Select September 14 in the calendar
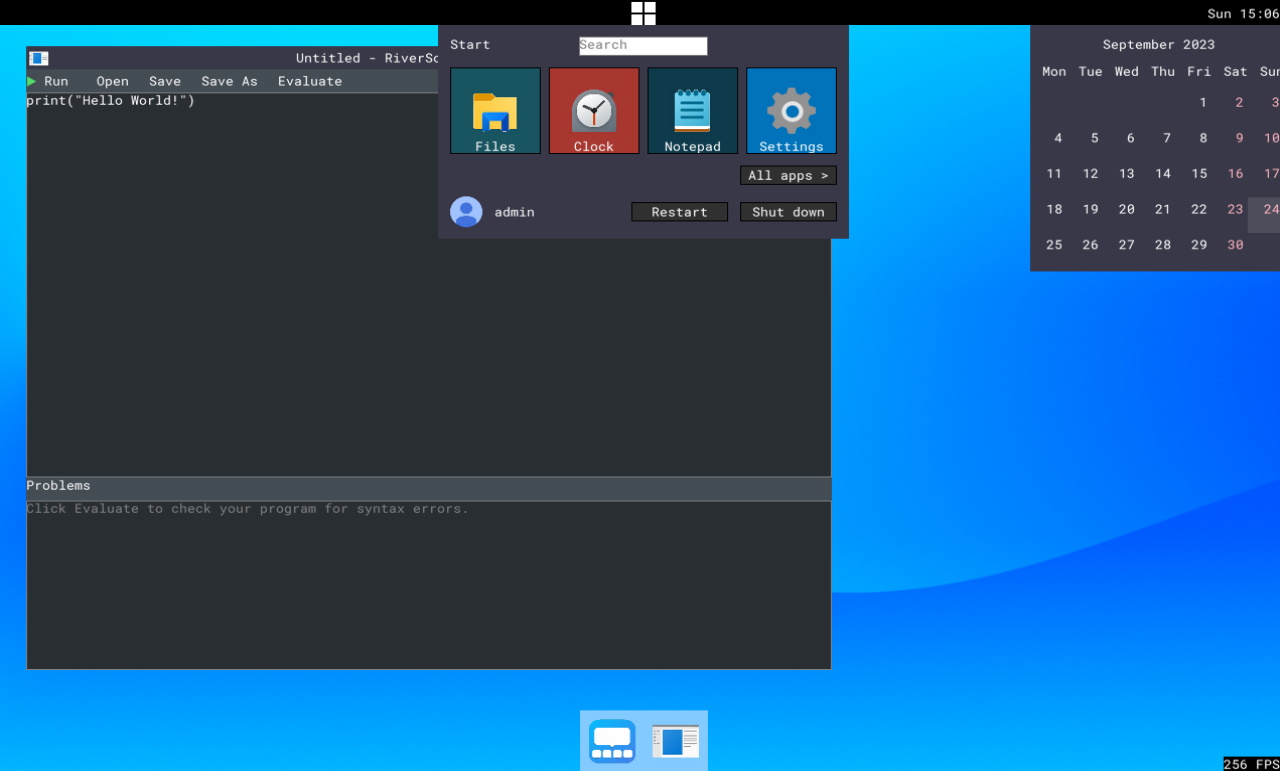1280x771 pixels. pos(1163,174)
